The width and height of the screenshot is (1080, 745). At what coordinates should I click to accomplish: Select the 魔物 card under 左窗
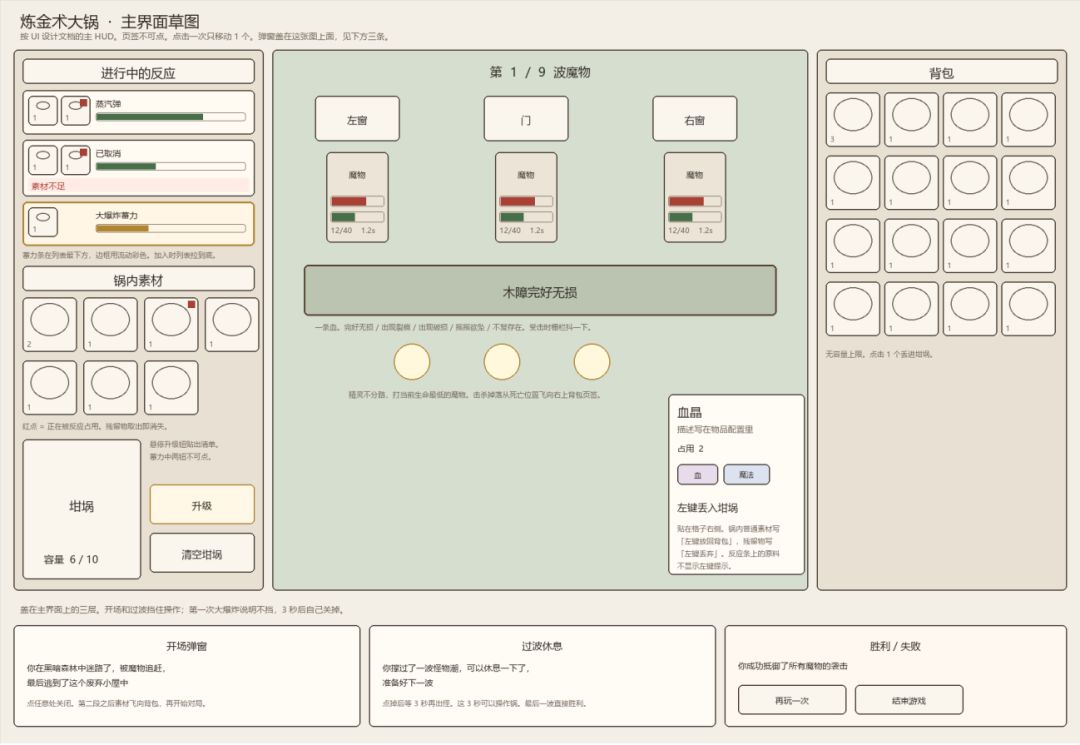pyautogui.click(x=357, y=198)
